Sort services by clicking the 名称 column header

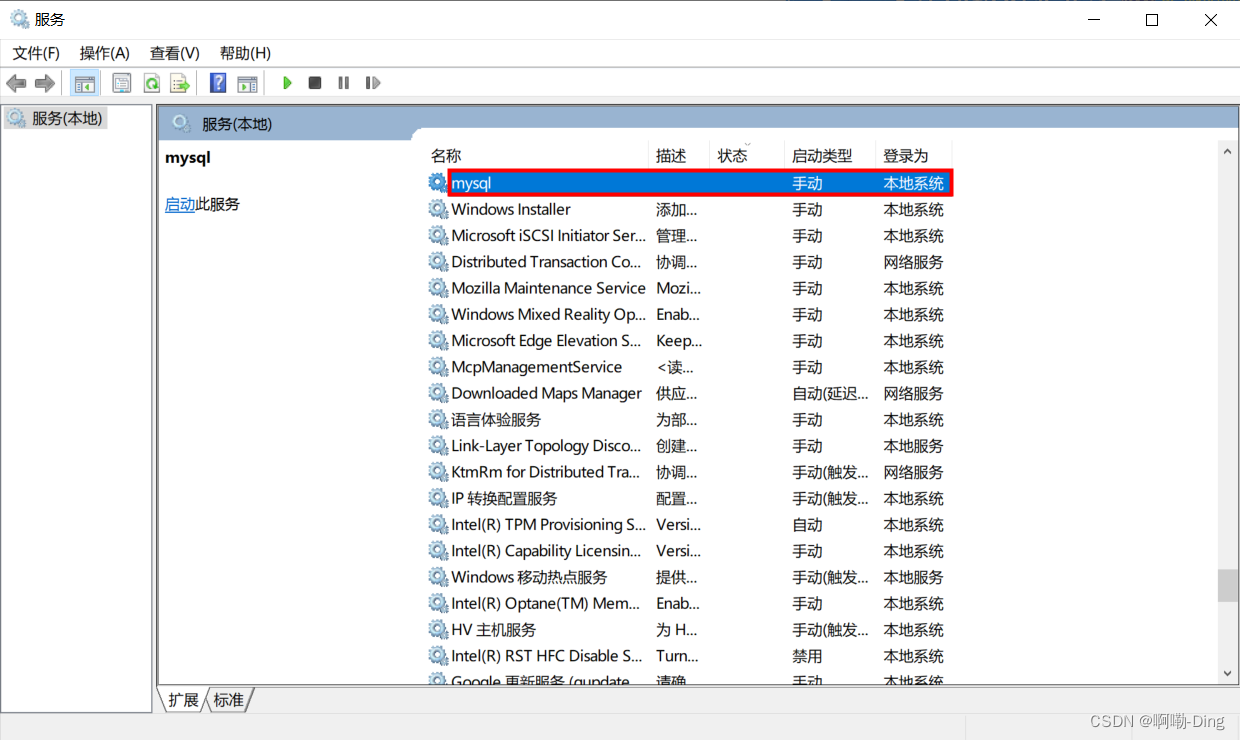click(446, 155)
